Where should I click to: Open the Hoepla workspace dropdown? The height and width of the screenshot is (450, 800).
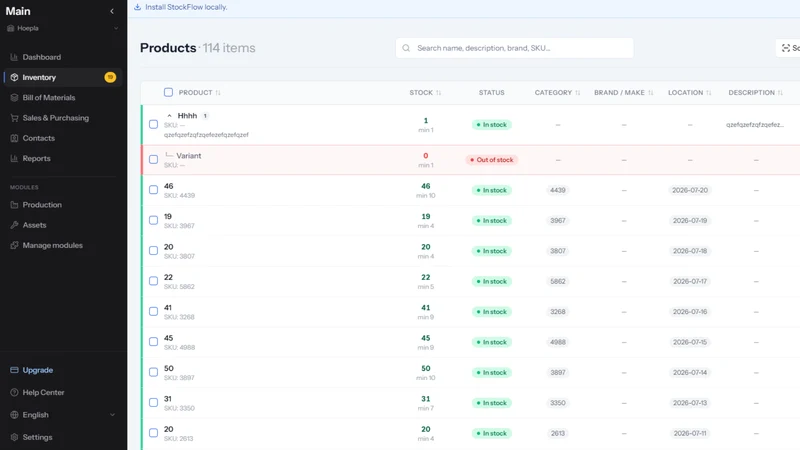pyautogui.click(x=62, y=29)
